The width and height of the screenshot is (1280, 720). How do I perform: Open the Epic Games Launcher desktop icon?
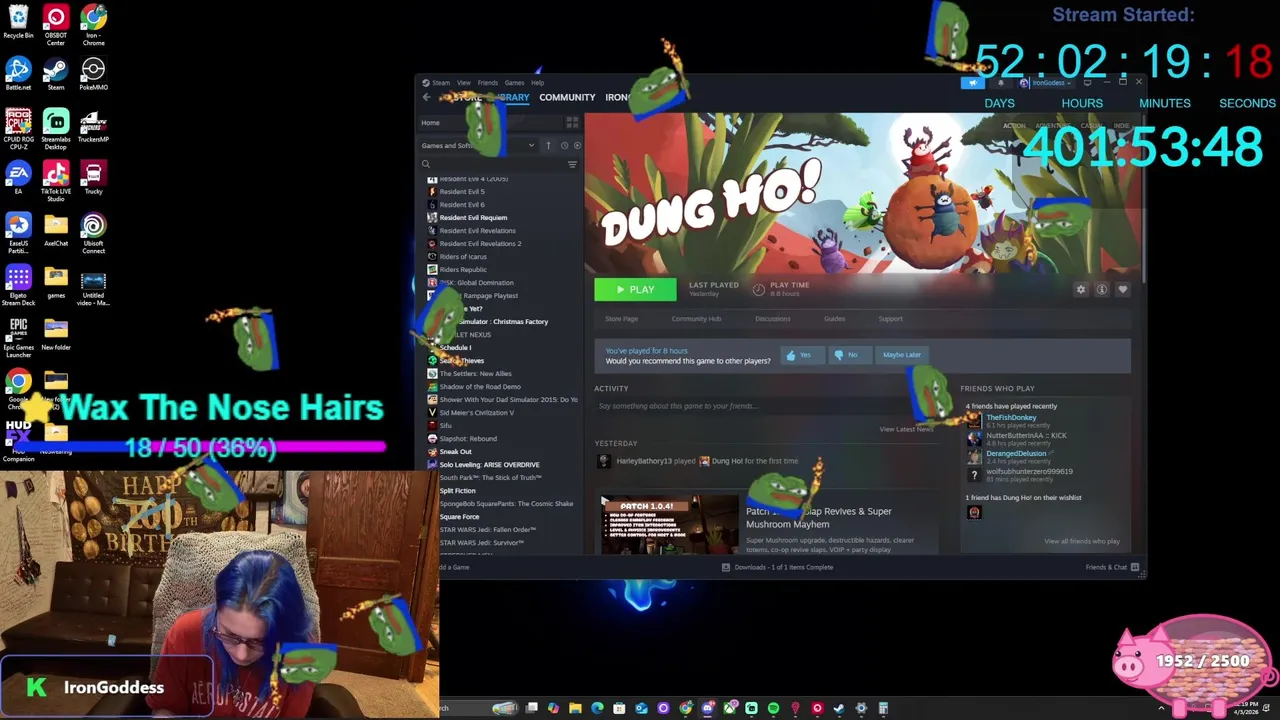coord(18,338)
